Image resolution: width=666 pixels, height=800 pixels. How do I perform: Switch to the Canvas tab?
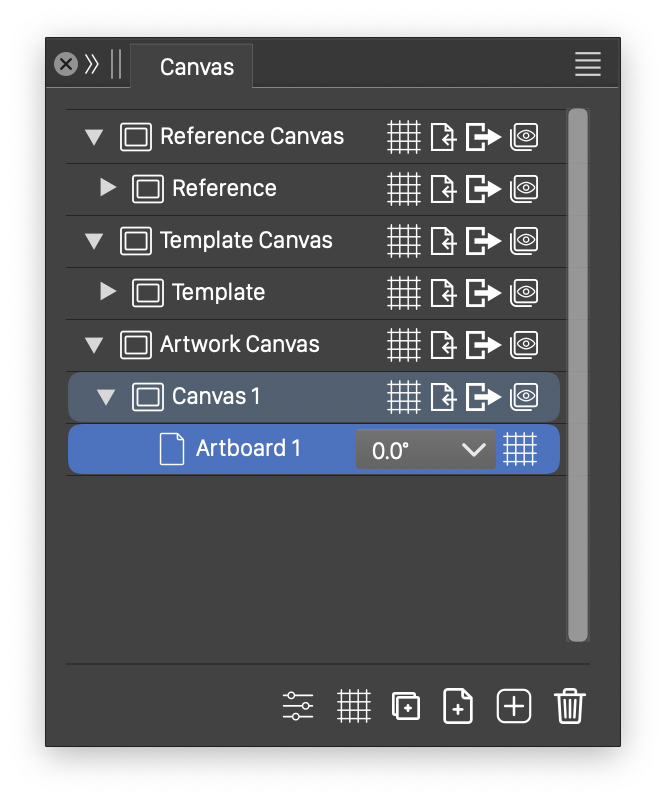197,67
